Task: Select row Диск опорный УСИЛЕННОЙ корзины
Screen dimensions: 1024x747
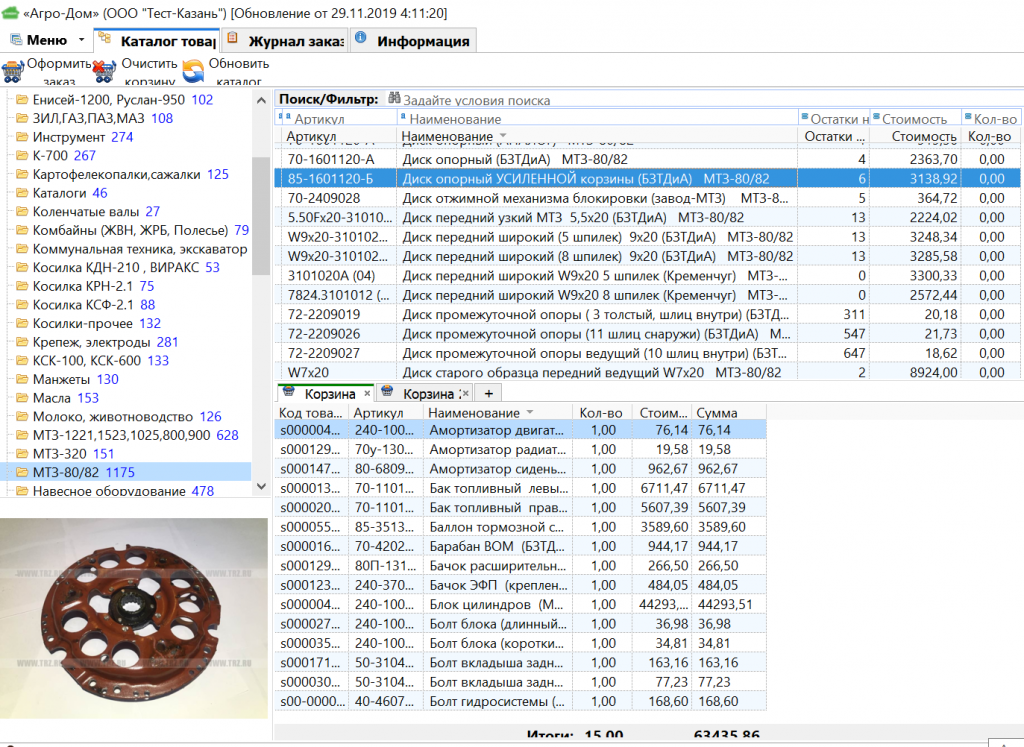Action: (x=647, y=178)
